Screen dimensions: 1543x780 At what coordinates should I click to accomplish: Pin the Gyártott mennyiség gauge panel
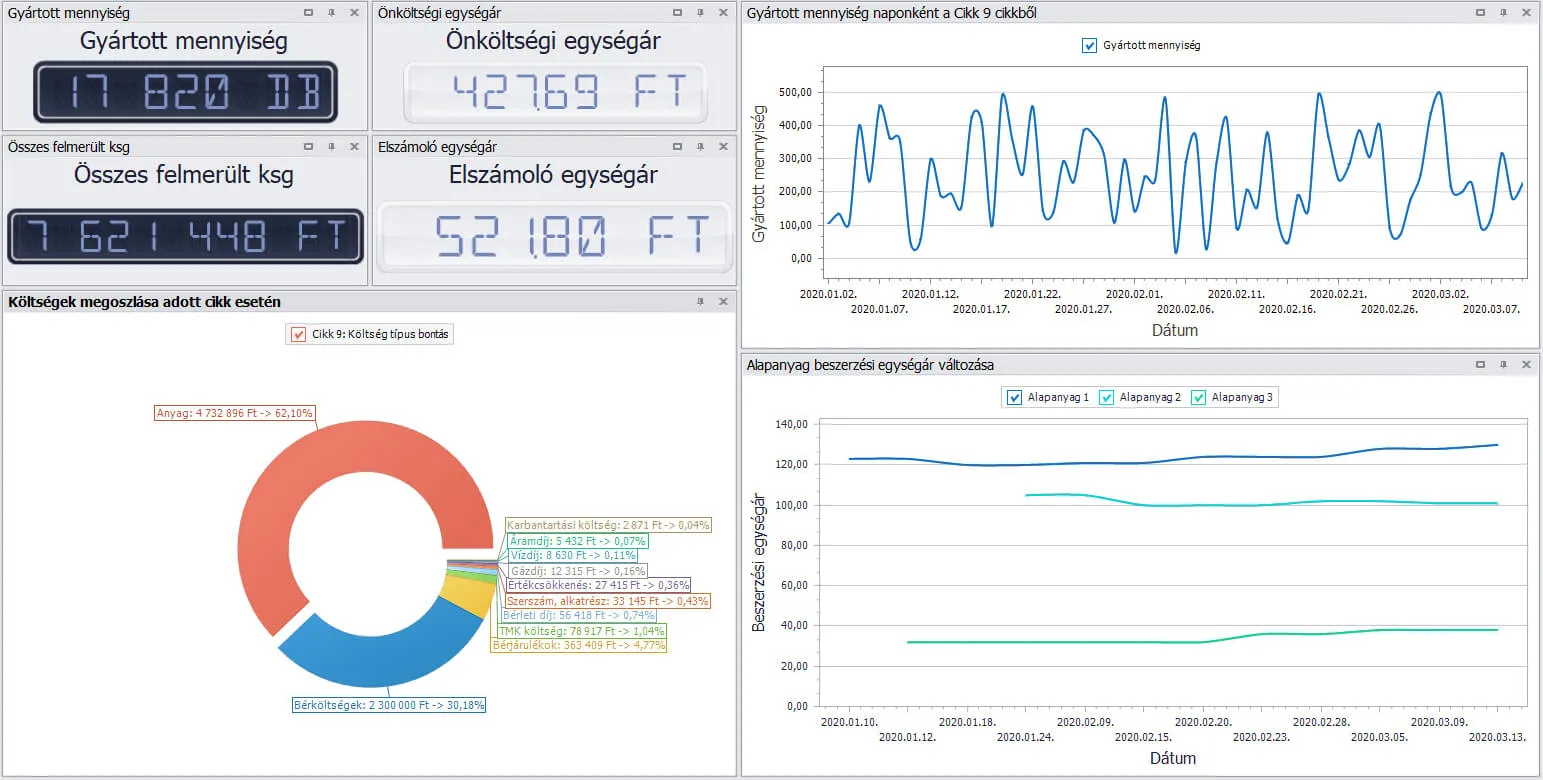[x=331, y=13]
